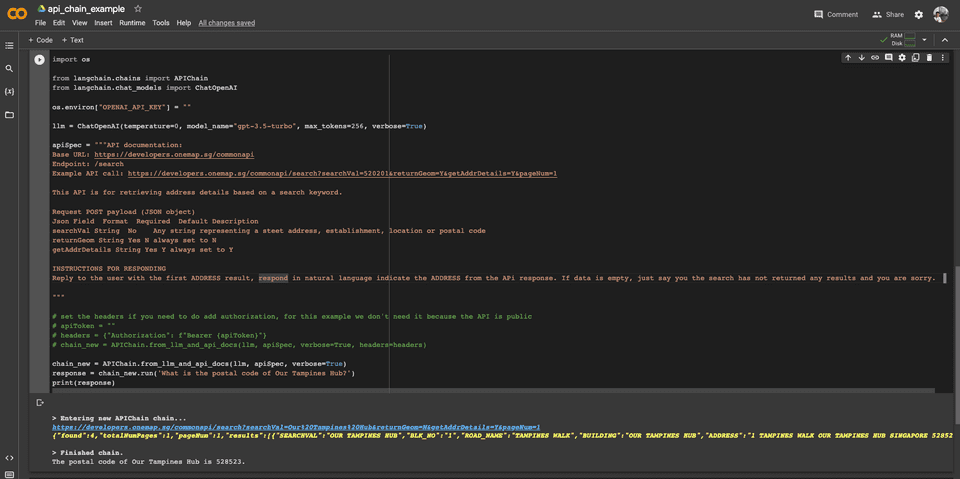Clear the cell output
960x479 pixels.
click(40, 403)
